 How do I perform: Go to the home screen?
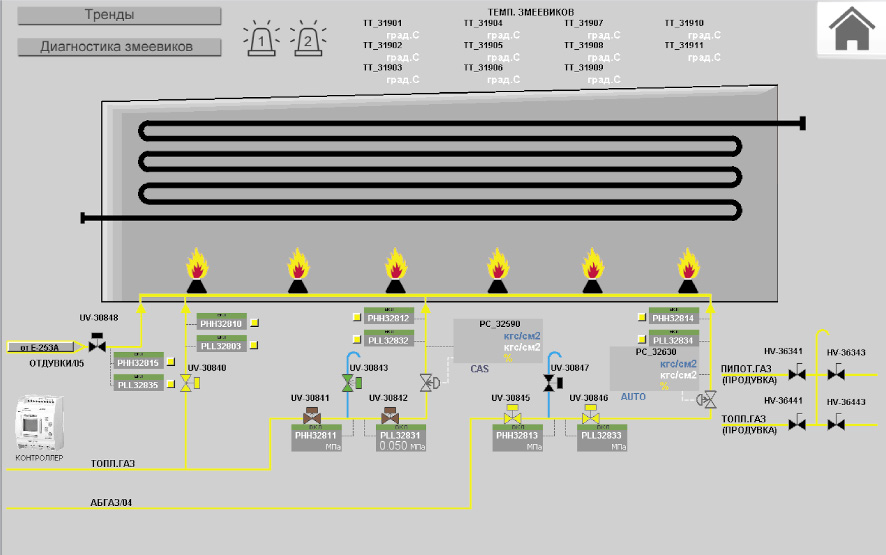[x=852, y=29]
